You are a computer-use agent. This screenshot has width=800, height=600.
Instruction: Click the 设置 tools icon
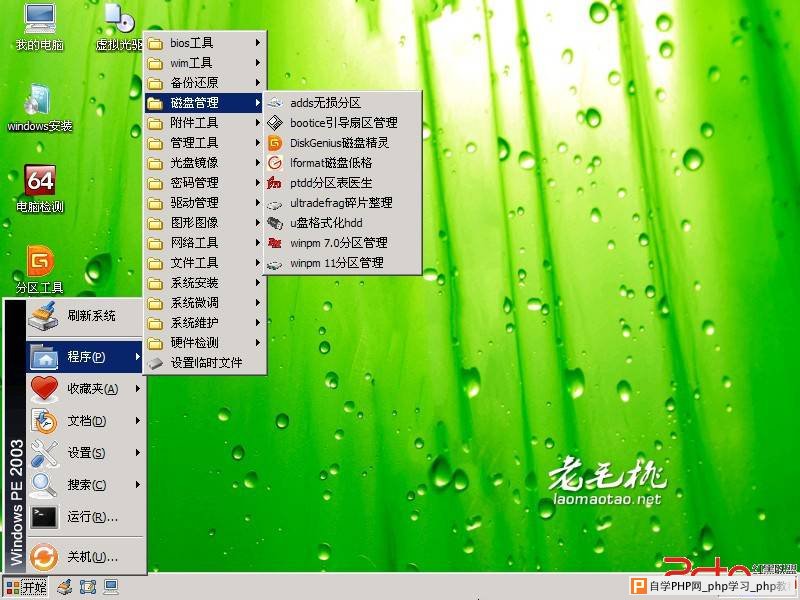pyautogui.click(x=44, y=453)
